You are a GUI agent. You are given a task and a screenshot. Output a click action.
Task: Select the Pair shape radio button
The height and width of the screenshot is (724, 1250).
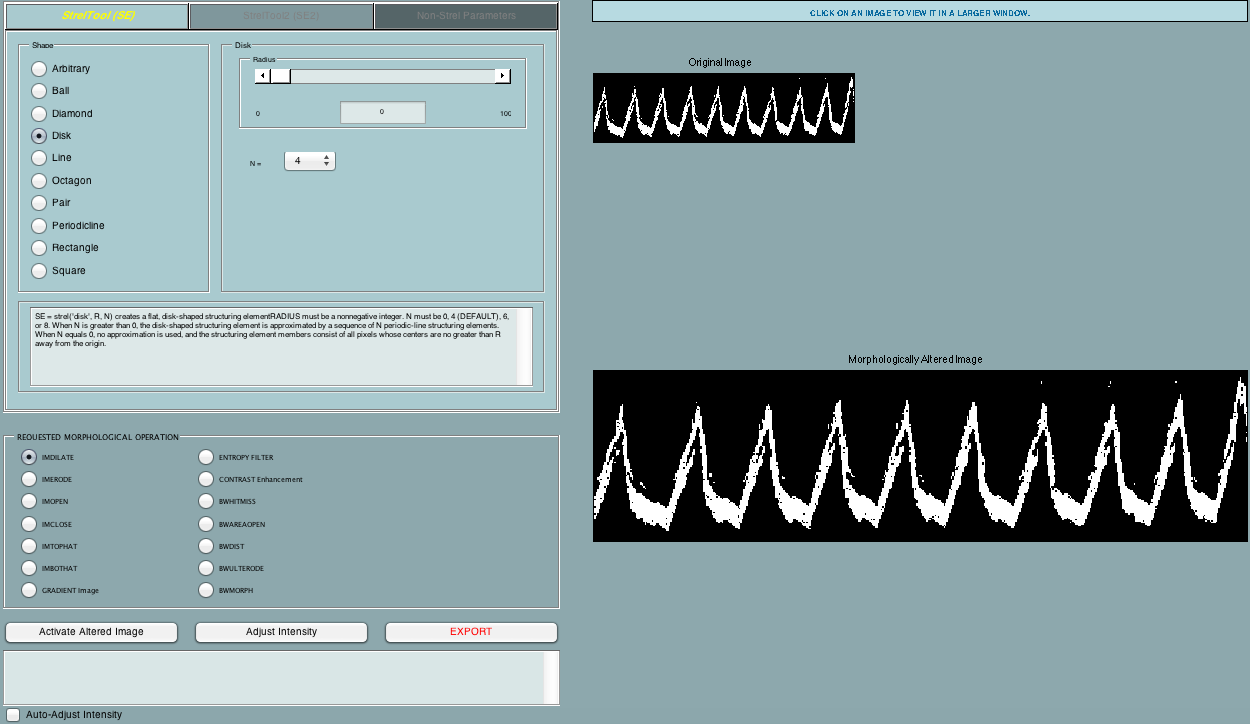[x=39, y=203]
